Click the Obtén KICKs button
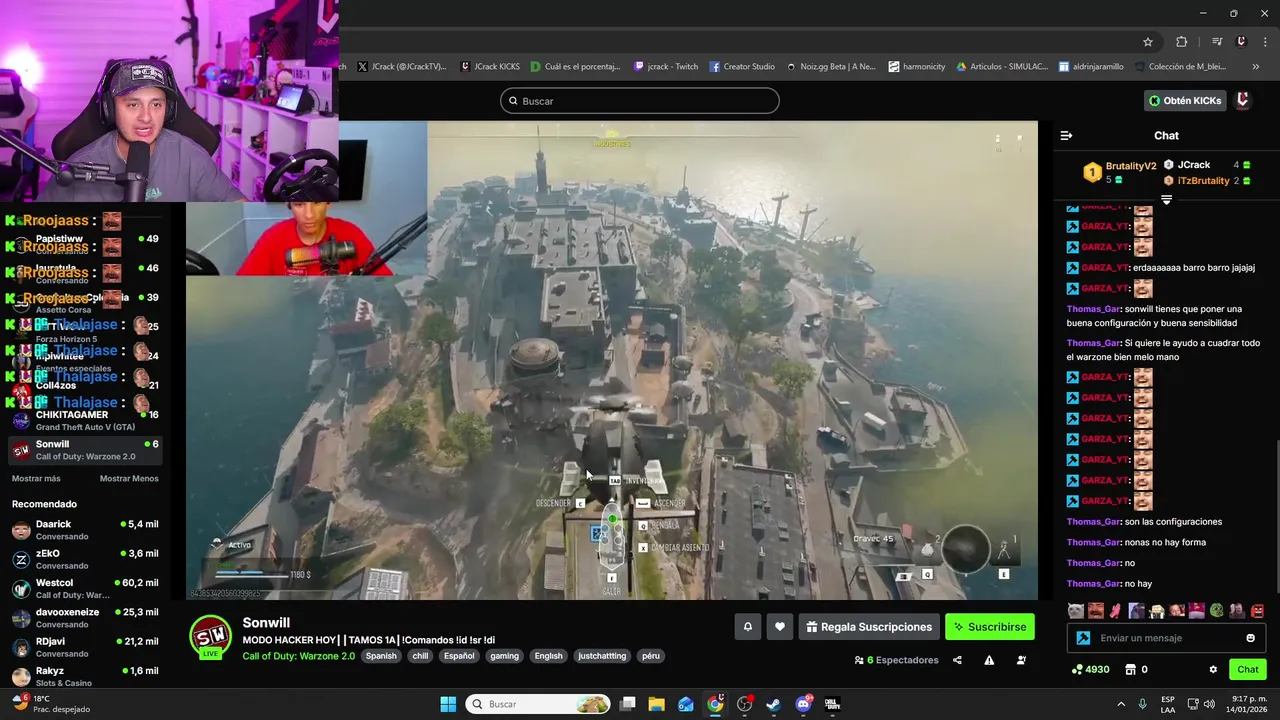The height and width of the screenshot is (720, 1280). point(1185,101)
